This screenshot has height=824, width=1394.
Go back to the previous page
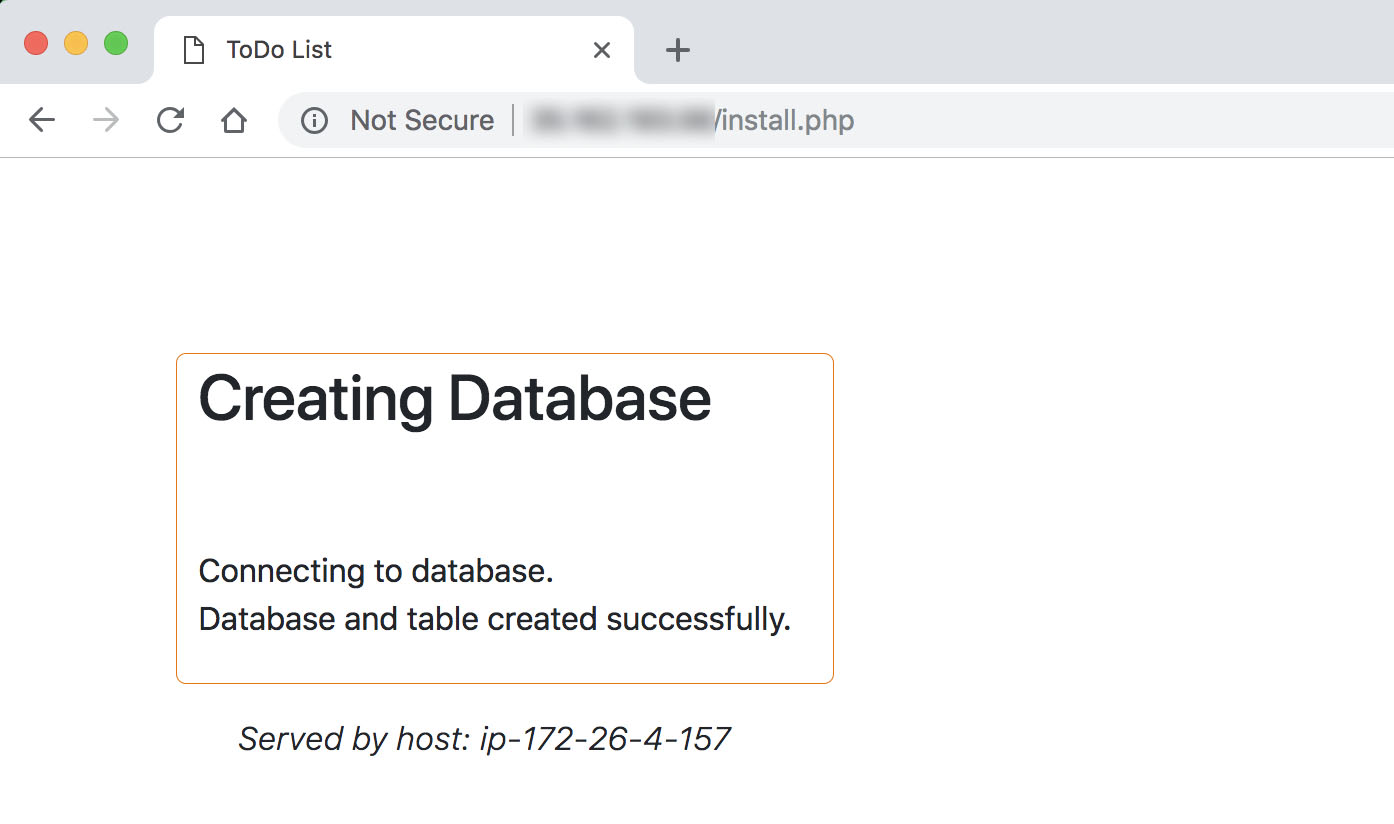(42, 121)
